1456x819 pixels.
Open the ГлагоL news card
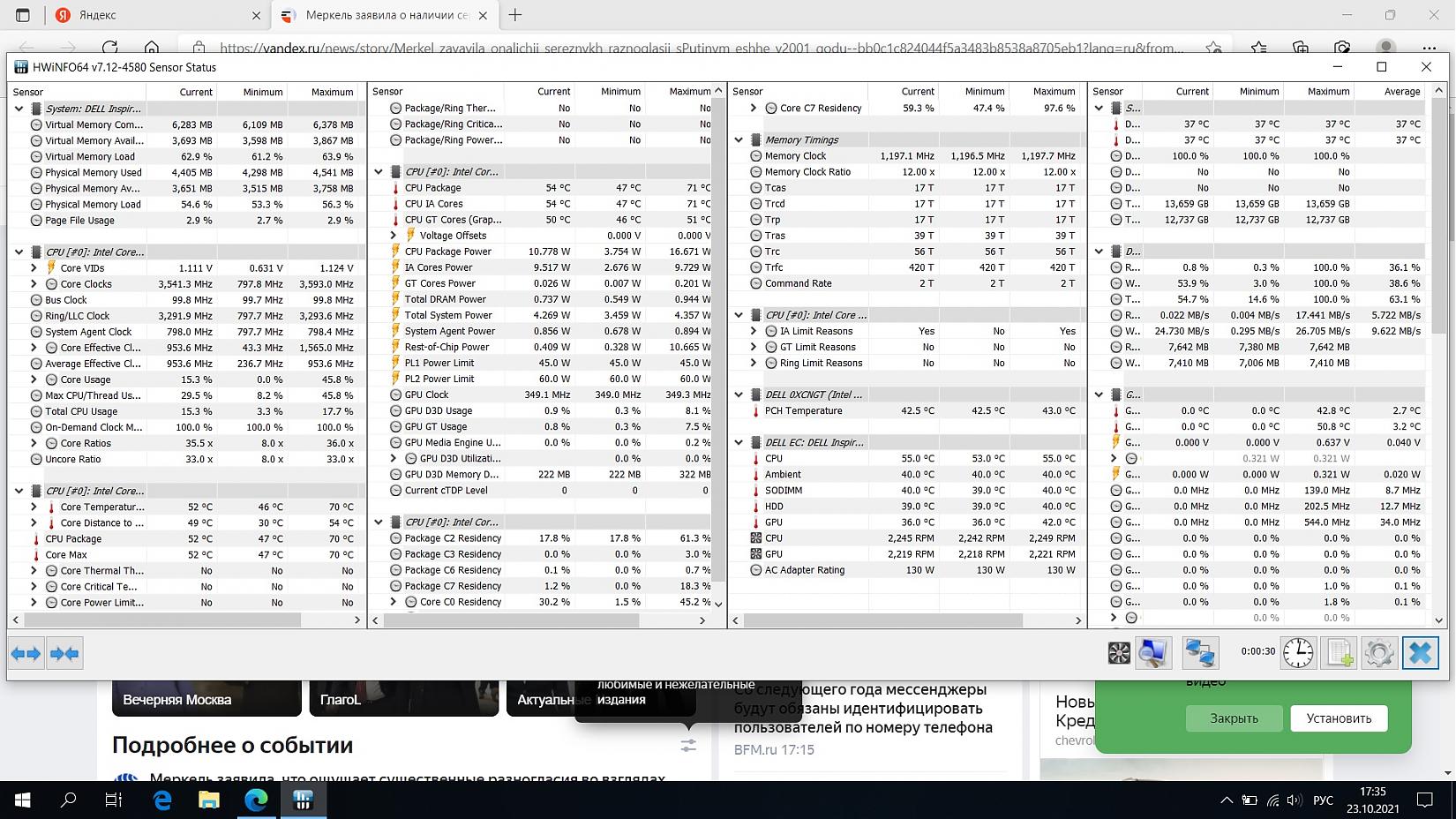click(x=404, y=698)
